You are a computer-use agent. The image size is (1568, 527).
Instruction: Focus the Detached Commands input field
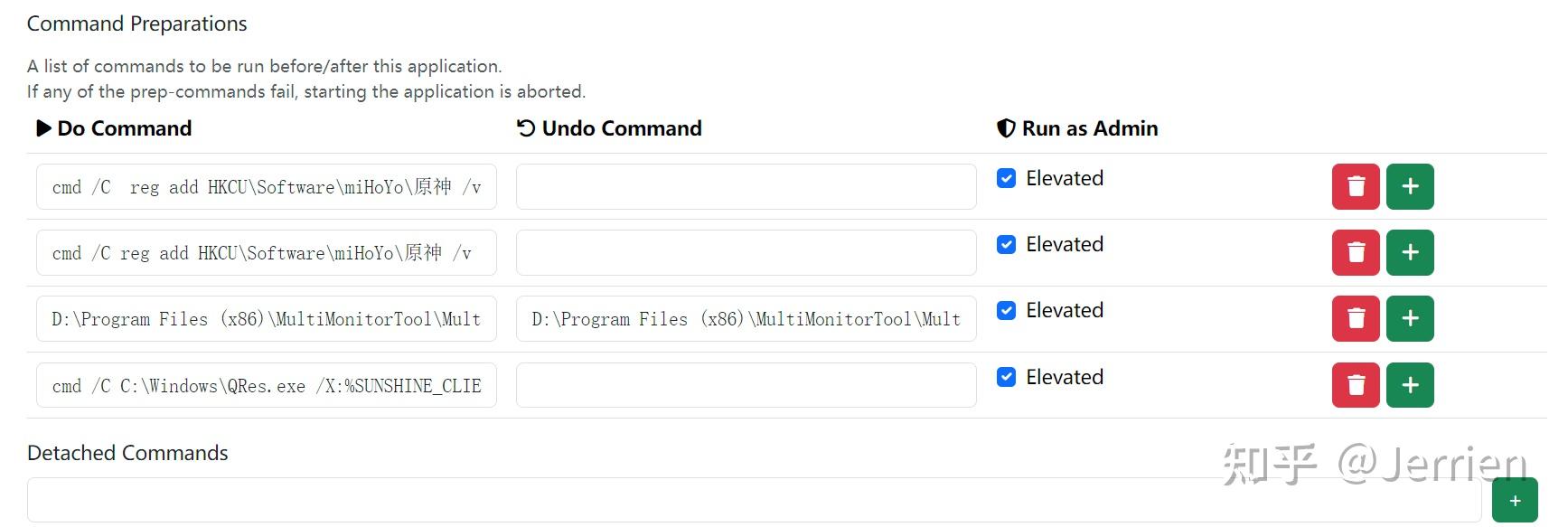754,501
